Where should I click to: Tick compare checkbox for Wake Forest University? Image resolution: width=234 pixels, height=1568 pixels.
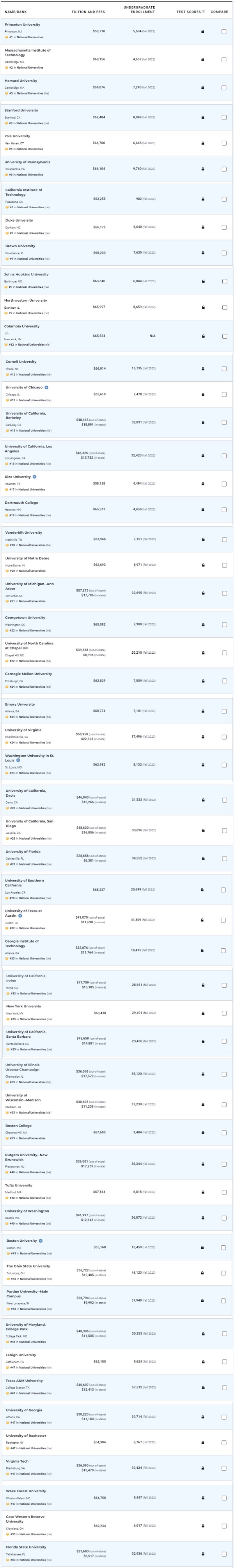(x=224, y=1498)
